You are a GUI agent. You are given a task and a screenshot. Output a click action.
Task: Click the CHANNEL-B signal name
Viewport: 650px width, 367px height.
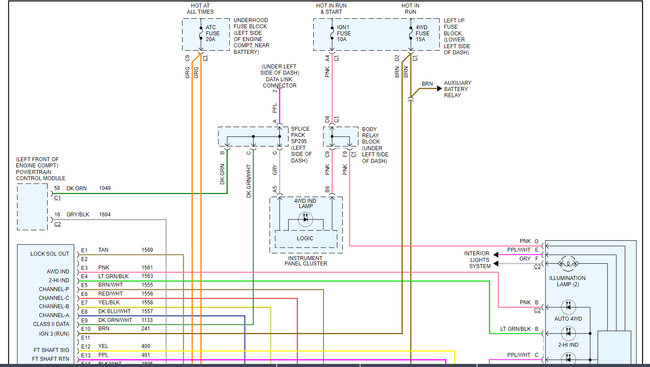point(54,306)
